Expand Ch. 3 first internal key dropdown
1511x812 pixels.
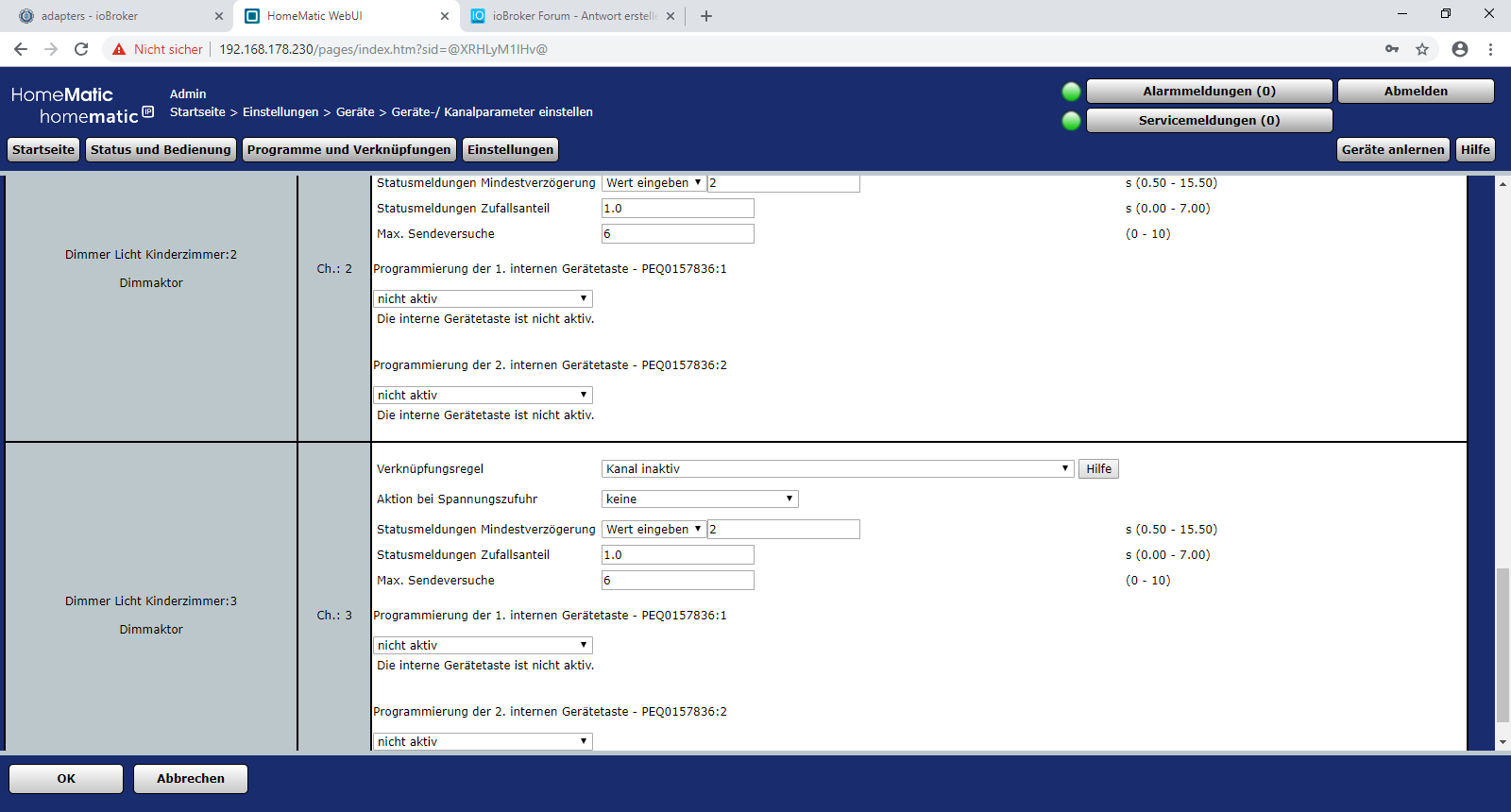pyautogui.click(x=483, y=646)
